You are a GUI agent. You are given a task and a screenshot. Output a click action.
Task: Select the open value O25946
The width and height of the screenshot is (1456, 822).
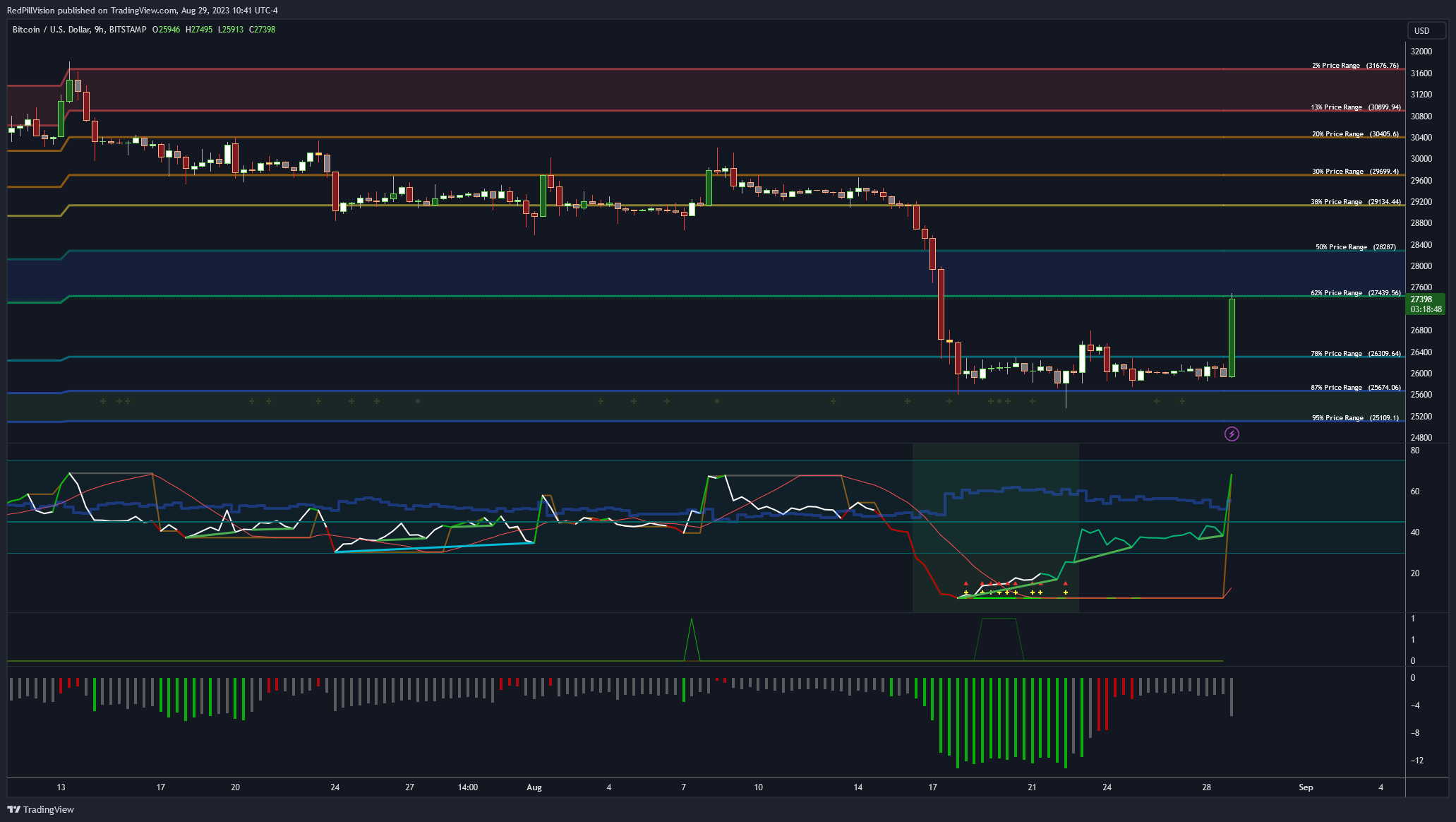(x=167, y=30)
